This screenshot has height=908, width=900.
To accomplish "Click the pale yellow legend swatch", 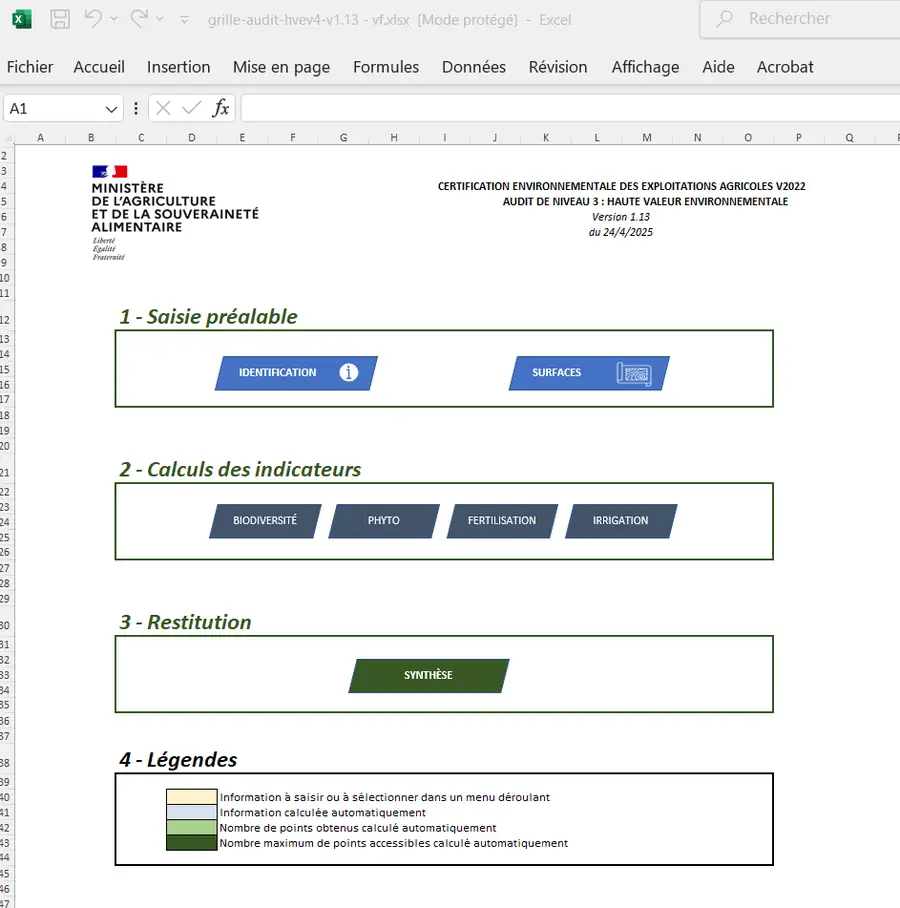I will [192, 797].
